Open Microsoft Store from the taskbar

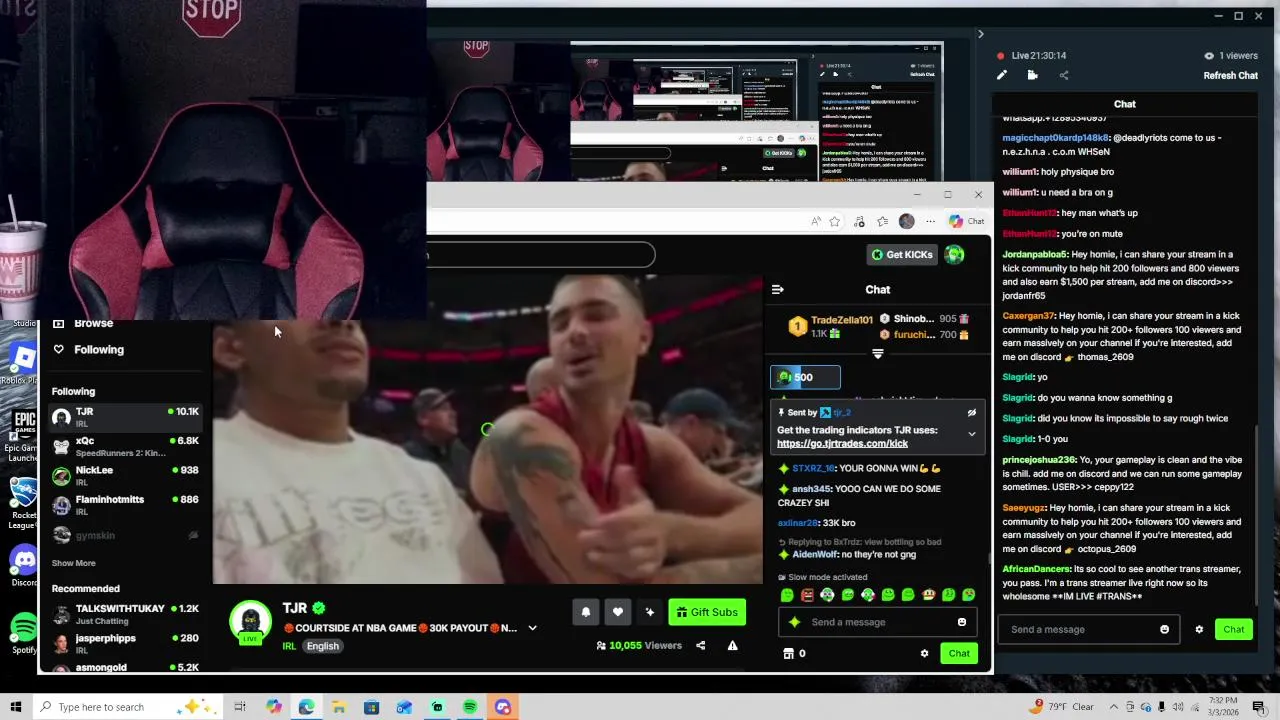[371, 707]
